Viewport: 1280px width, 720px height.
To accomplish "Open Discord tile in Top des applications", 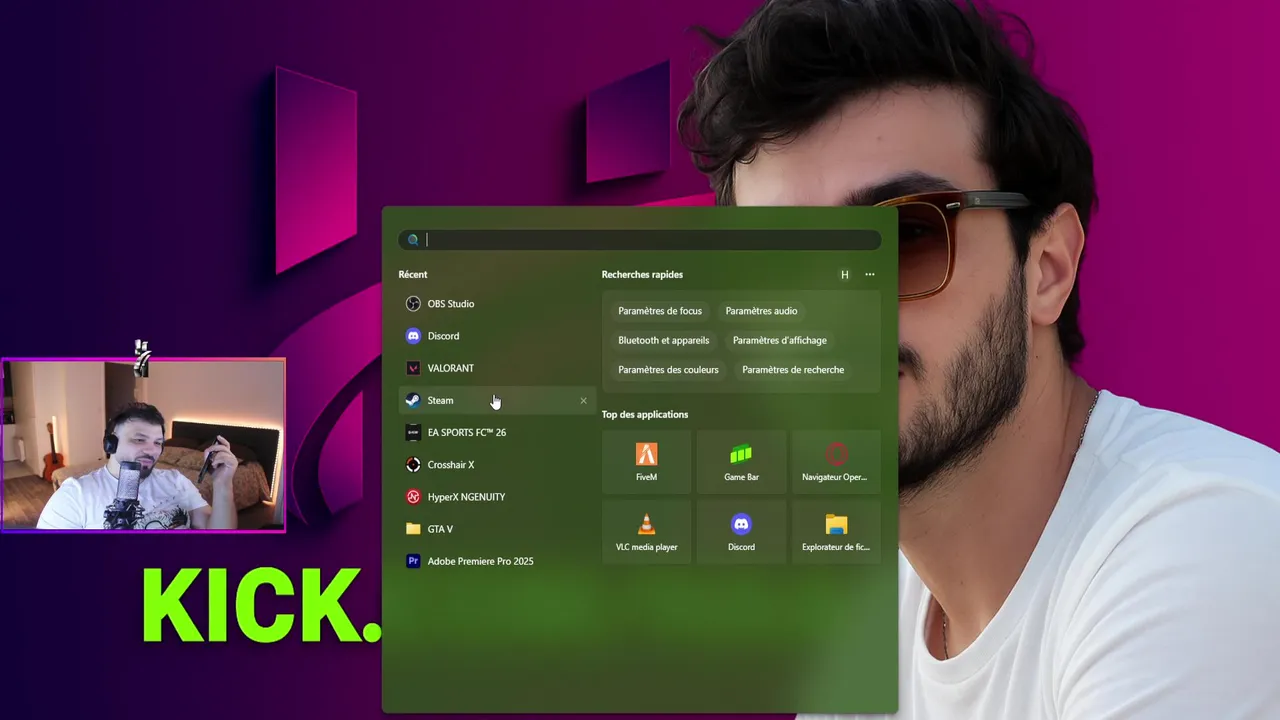I will 741,532.
